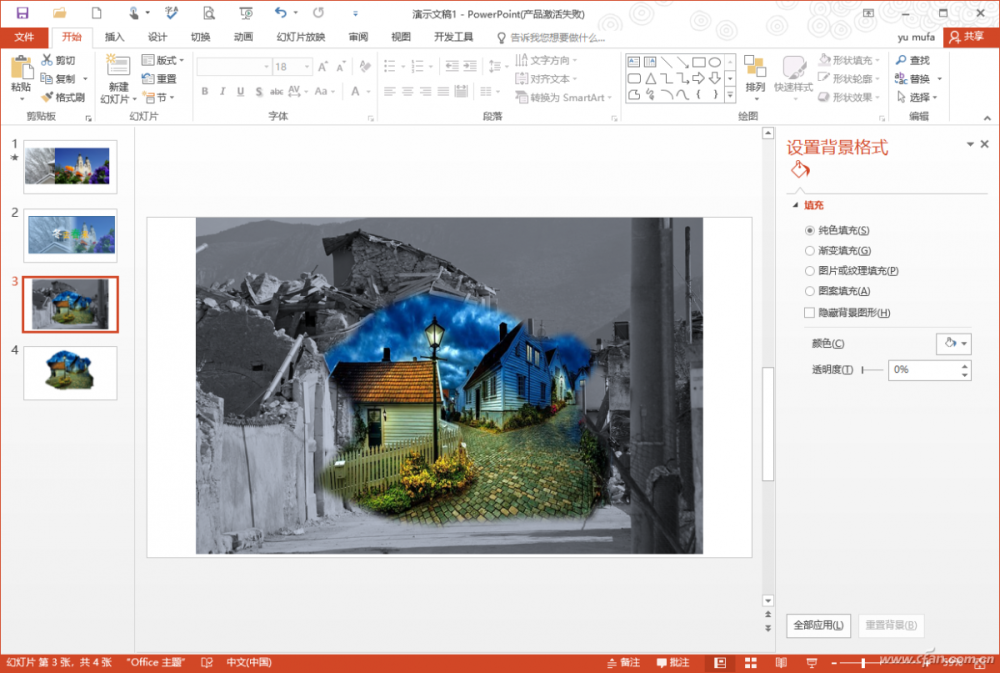The height and width of the screenshot is (673, 1000).
Task: Enable Hide background graphics checkbox
Action: [x=810, y=313]
